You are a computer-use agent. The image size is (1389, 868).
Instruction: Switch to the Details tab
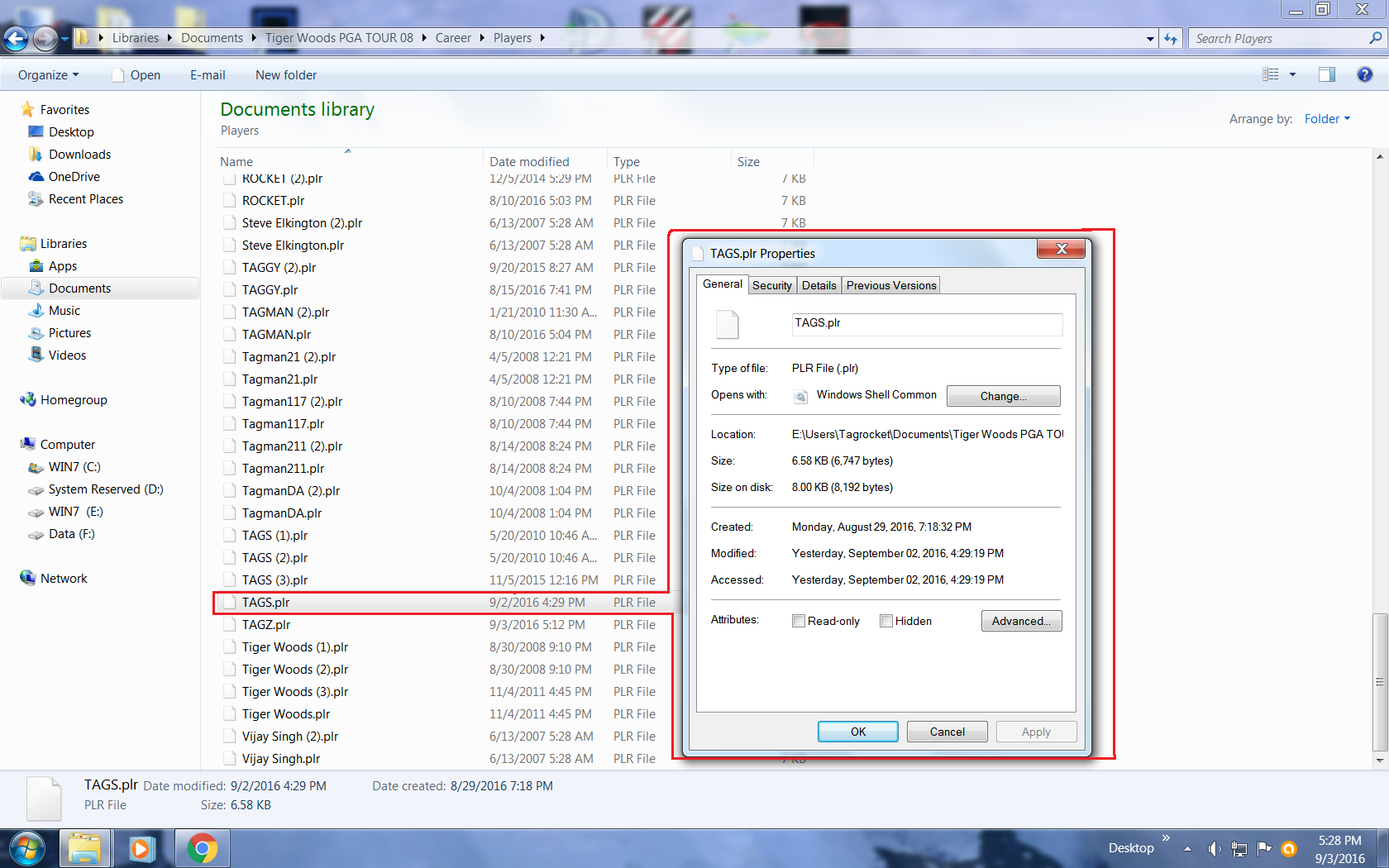pyautogui.click(x=819, y=285)
